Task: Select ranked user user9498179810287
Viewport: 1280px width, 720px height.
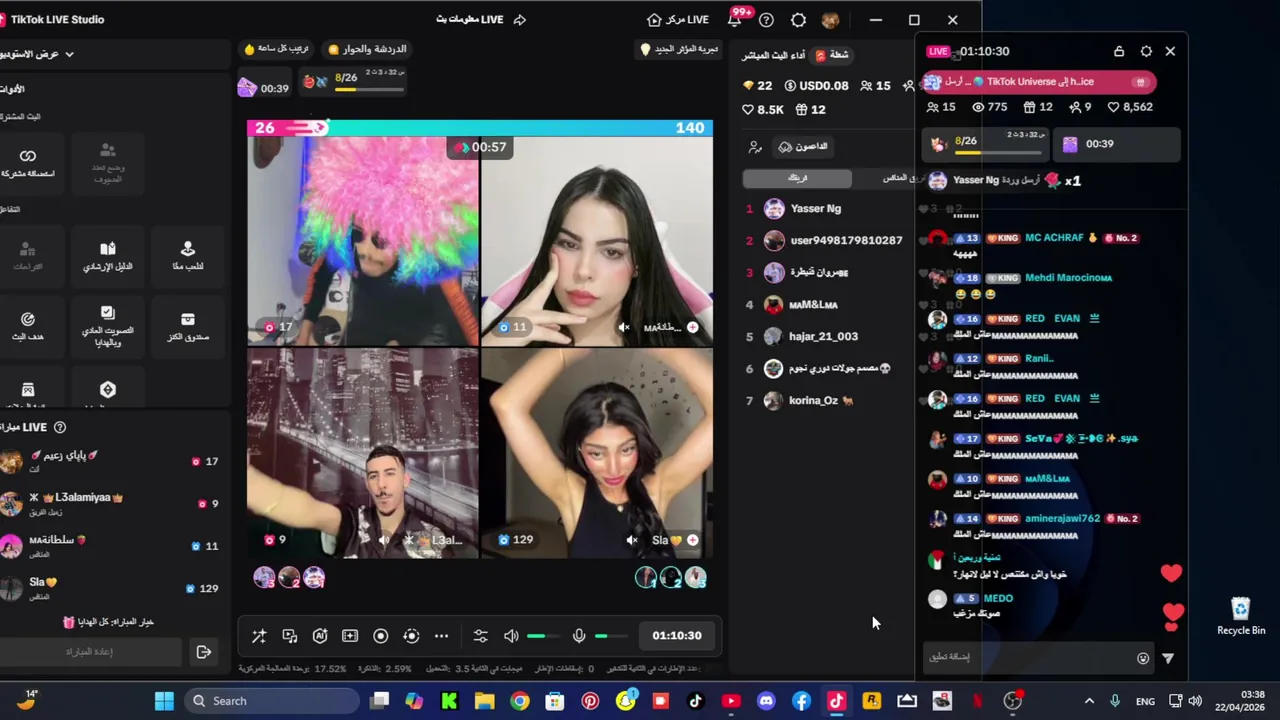Action: coord(846,240)
